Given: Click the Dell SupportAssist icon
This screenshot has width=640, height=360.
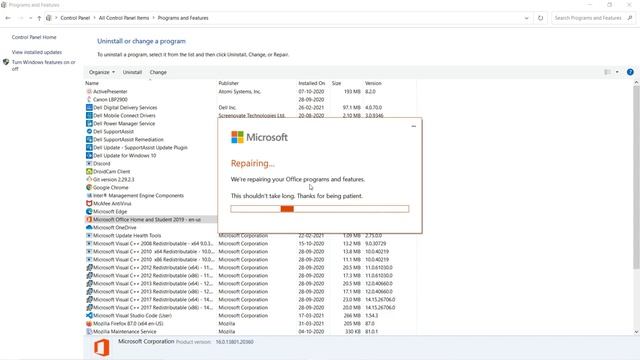Looking at the screenshot, I should 89,131.
